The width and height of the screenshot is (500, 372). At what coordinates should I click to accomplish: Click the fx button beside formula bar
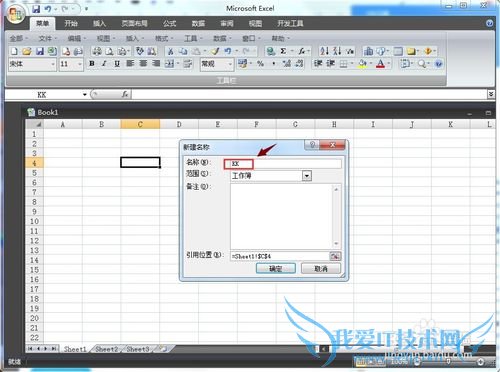[x=125, y=95]
